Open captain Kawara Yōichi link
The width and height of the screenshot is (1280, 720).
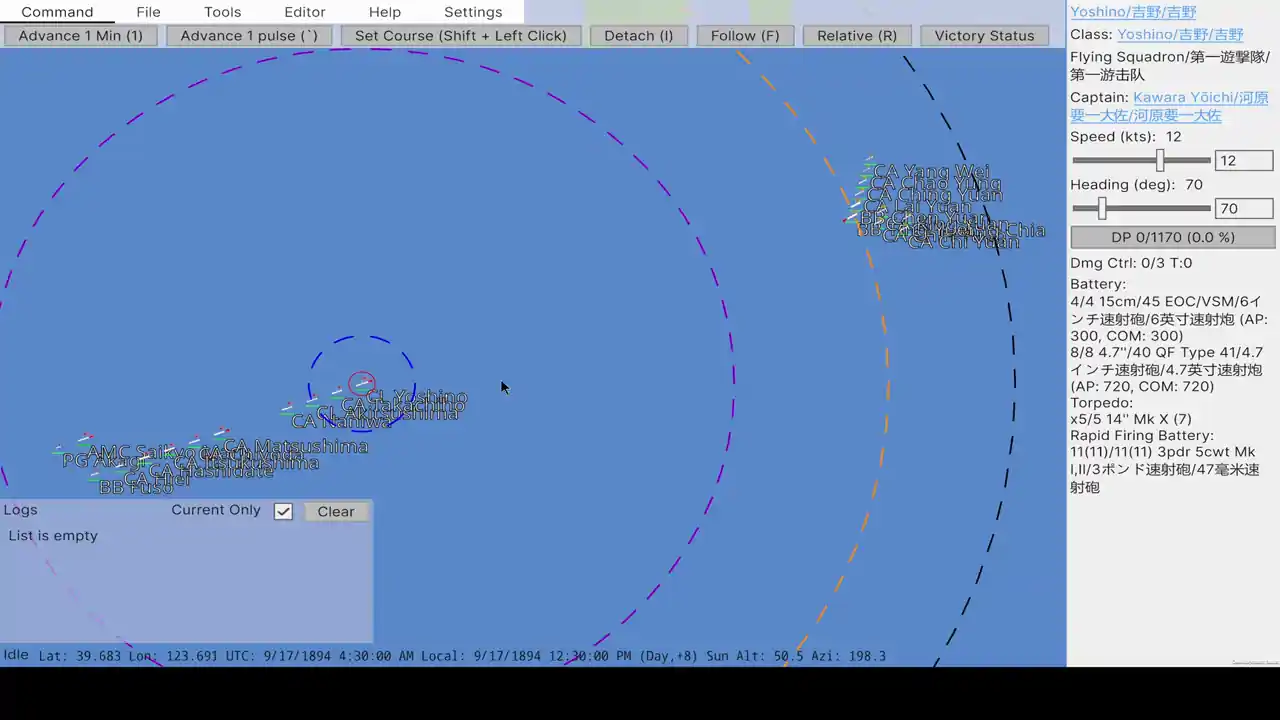click(x=1169, y=106)
